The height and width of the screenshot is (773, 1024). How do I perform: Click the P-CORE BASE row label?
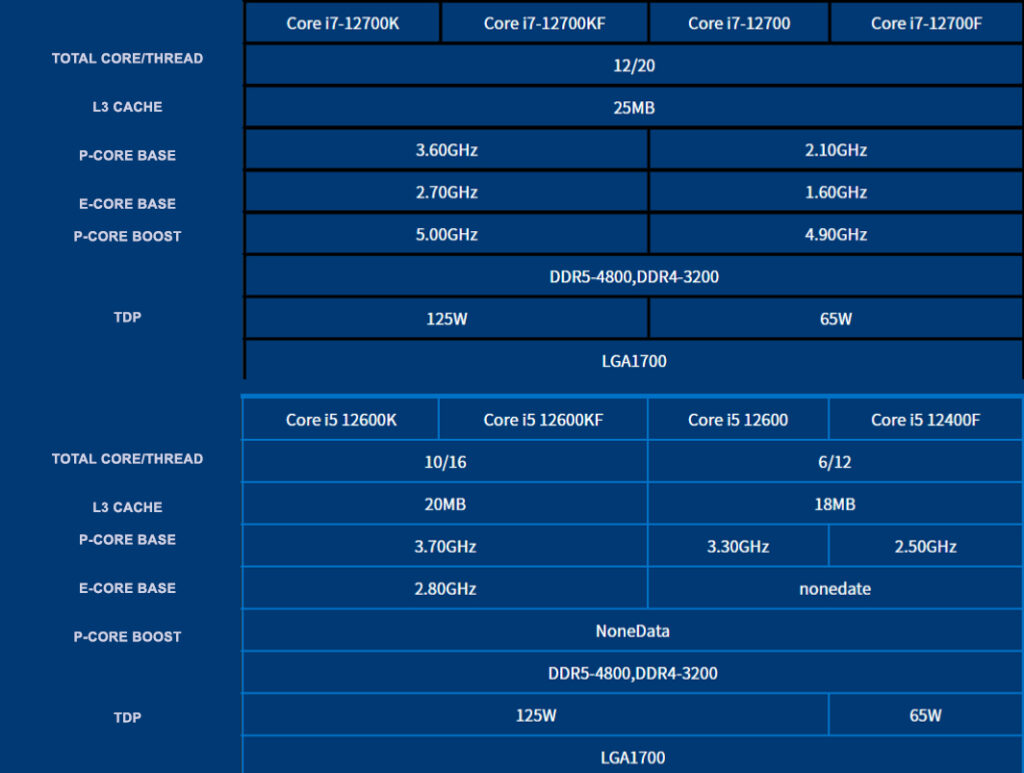(x=127, y=155)
